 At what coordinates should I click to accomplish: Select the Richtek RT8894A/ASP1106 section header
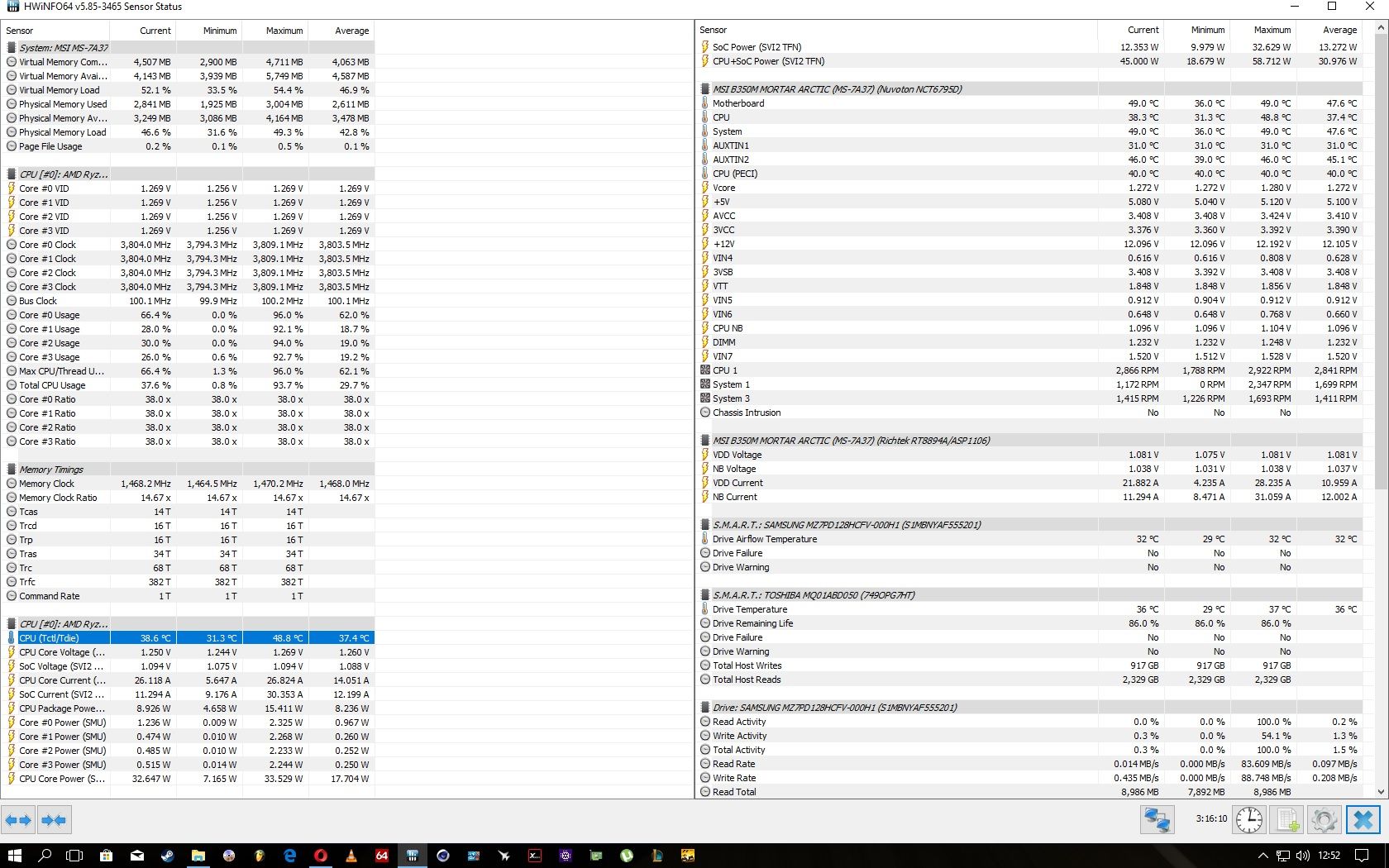(1030, 440)
